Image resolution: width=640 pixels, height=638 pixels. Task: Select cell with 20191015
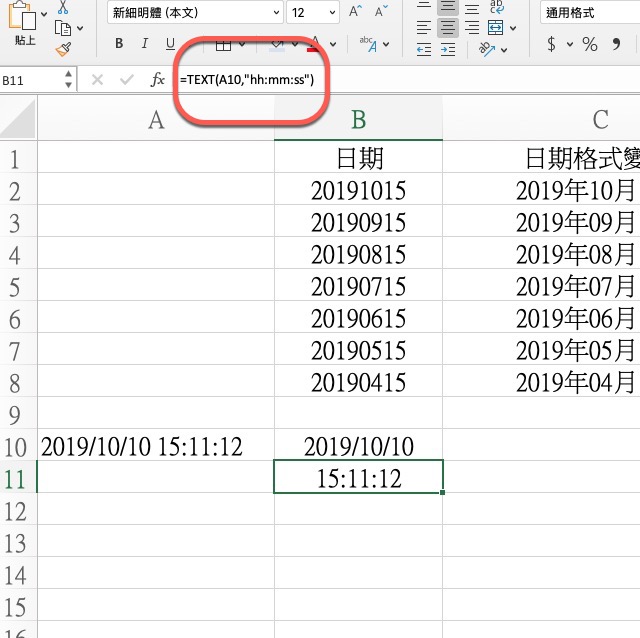(358, 191)
